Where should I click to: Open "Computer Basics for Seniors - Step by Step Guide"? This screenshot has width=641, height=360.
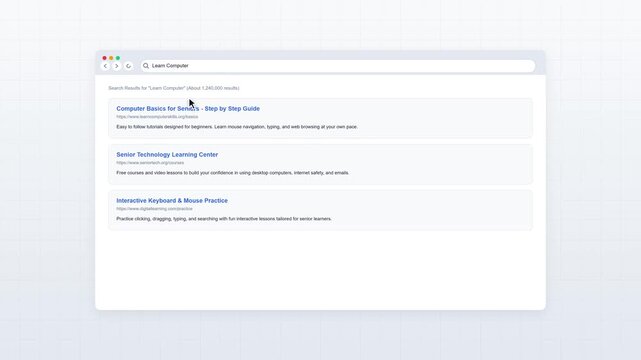[188, 109]
